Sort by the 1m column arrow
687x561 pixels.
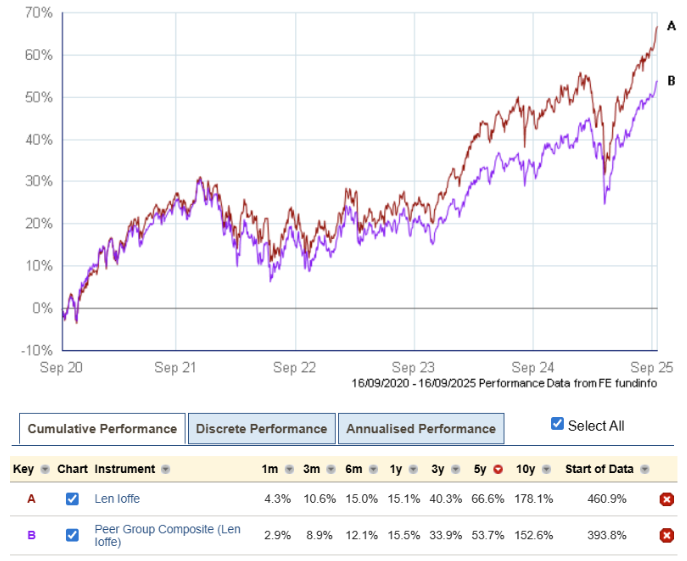290,469
